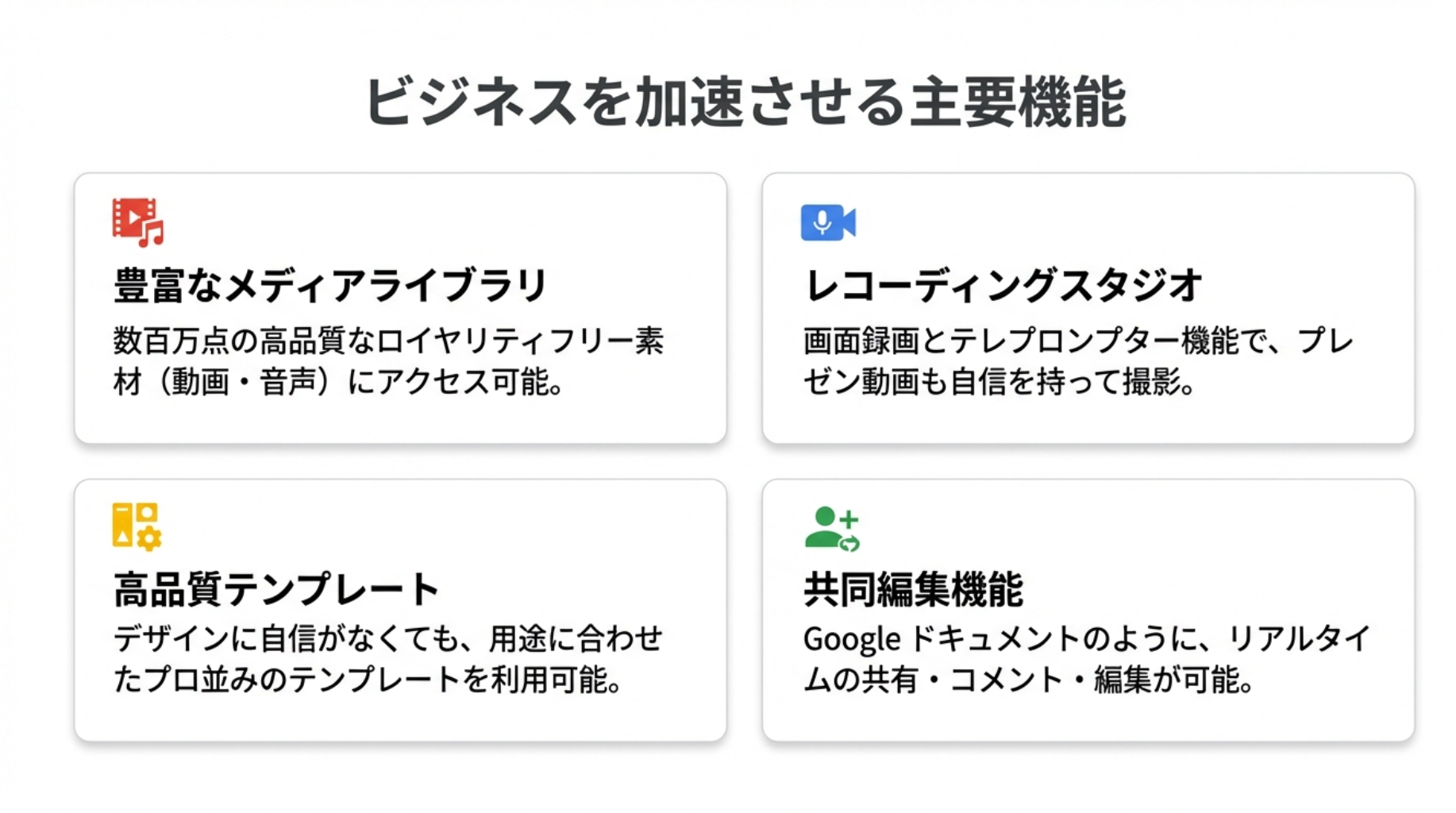Select the line ending with 自信を持って撮影。
This screenshot has height=813, width=1456.
pos(1000,383)
